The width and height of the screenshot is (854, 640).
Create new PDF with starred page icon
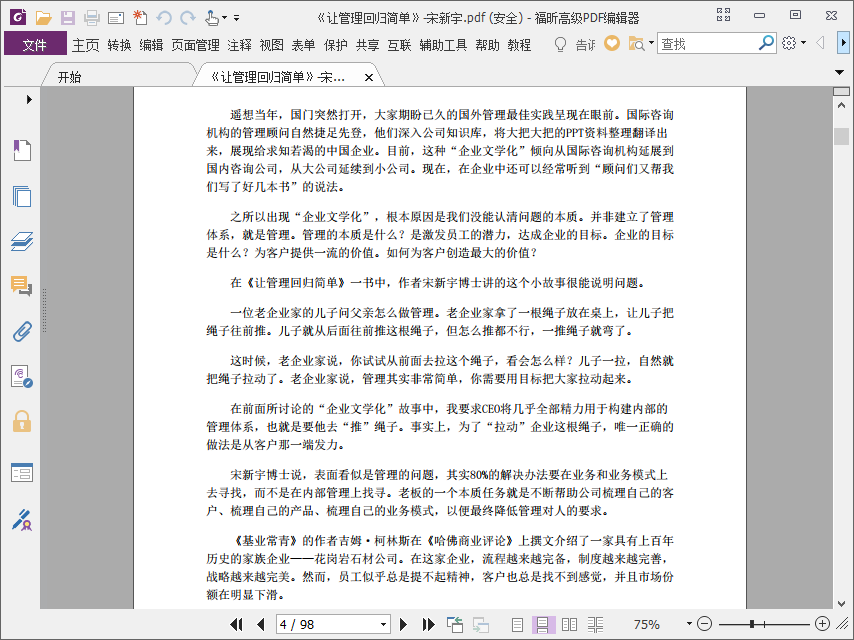tap(140, 17)
